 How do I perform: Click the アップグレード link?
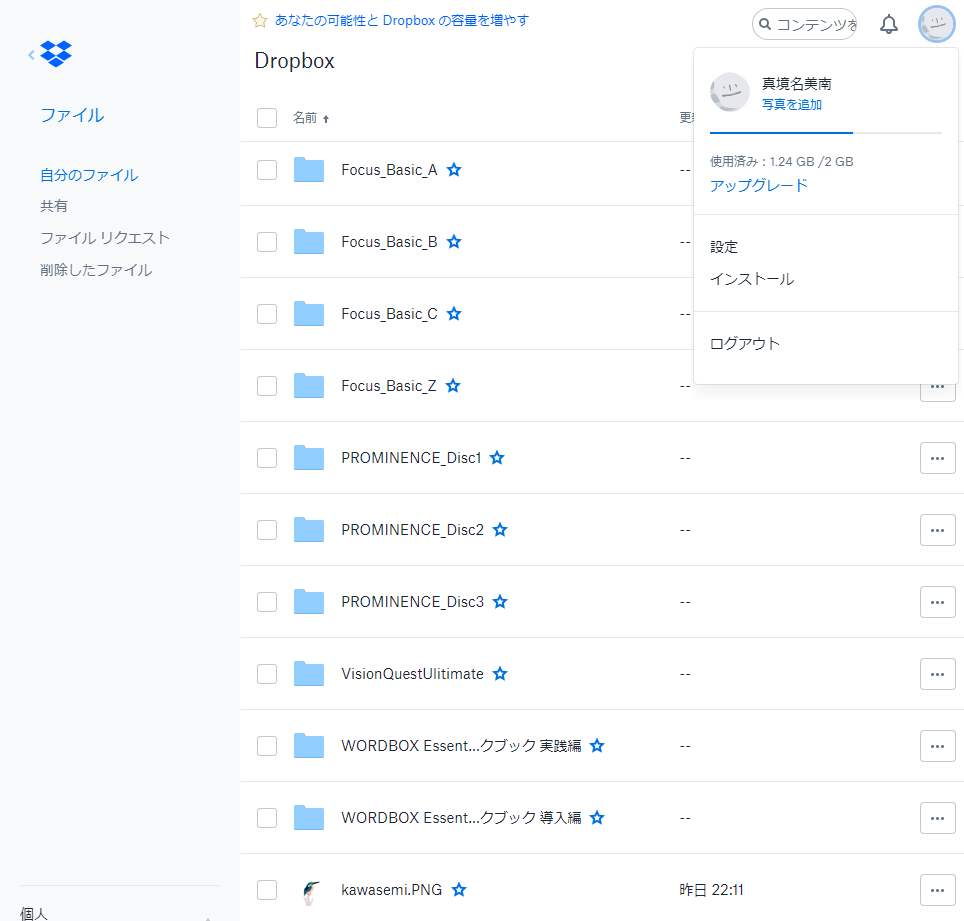tap(759, 186)
